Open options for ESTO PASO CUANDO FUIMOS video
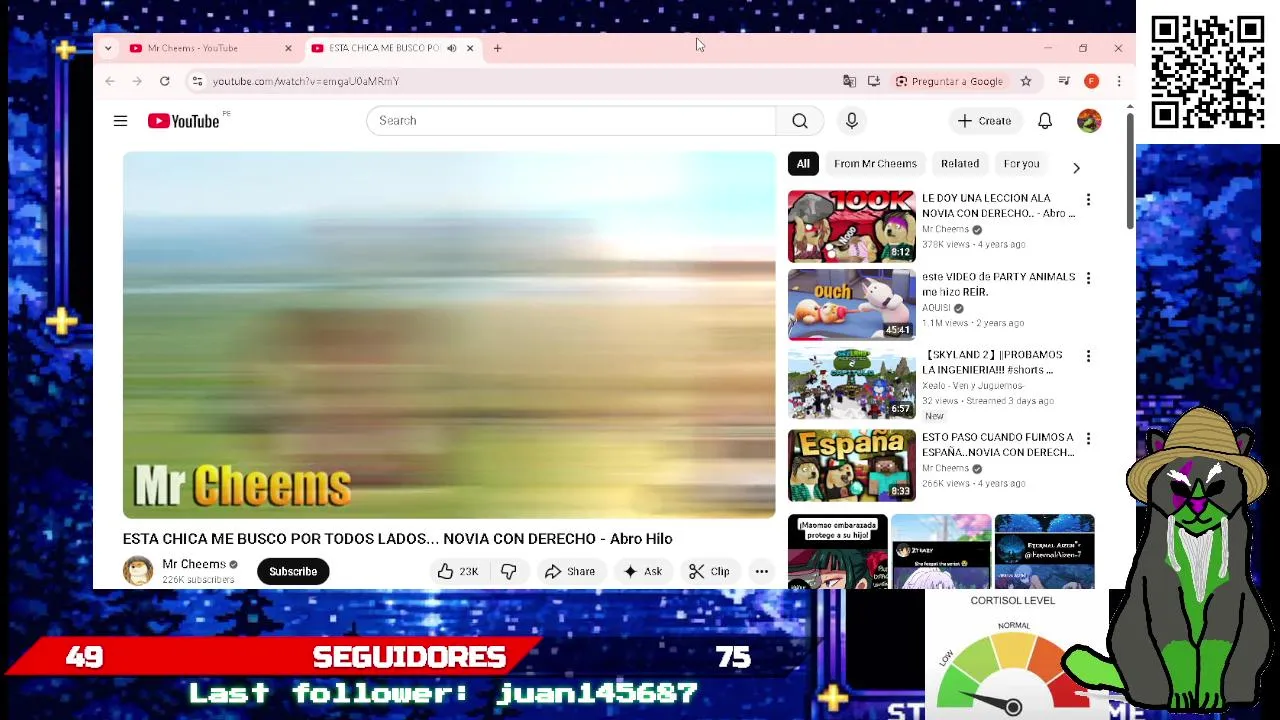This screenshot has width=1280, height=720. coord(1088,439)
